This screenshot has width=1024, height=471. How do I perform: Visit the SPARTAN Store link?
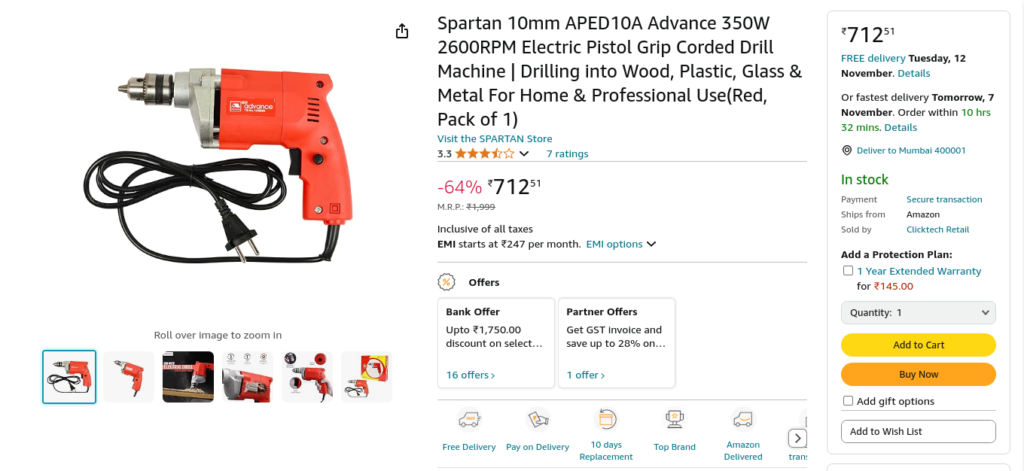click(x=494, y=138)
